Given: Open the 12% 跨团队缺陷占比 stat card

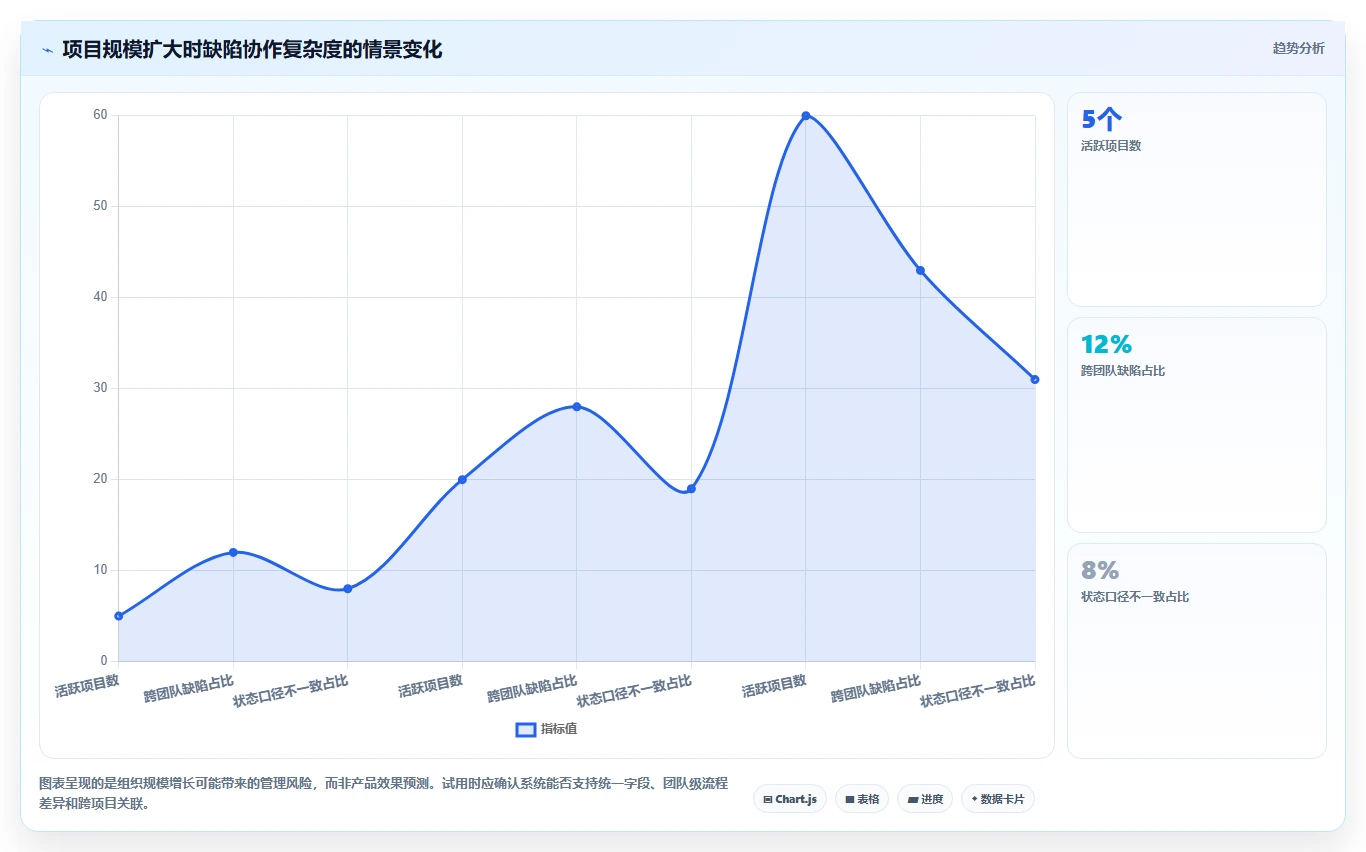Looking at the screenshot, I should pos(1196,425).
